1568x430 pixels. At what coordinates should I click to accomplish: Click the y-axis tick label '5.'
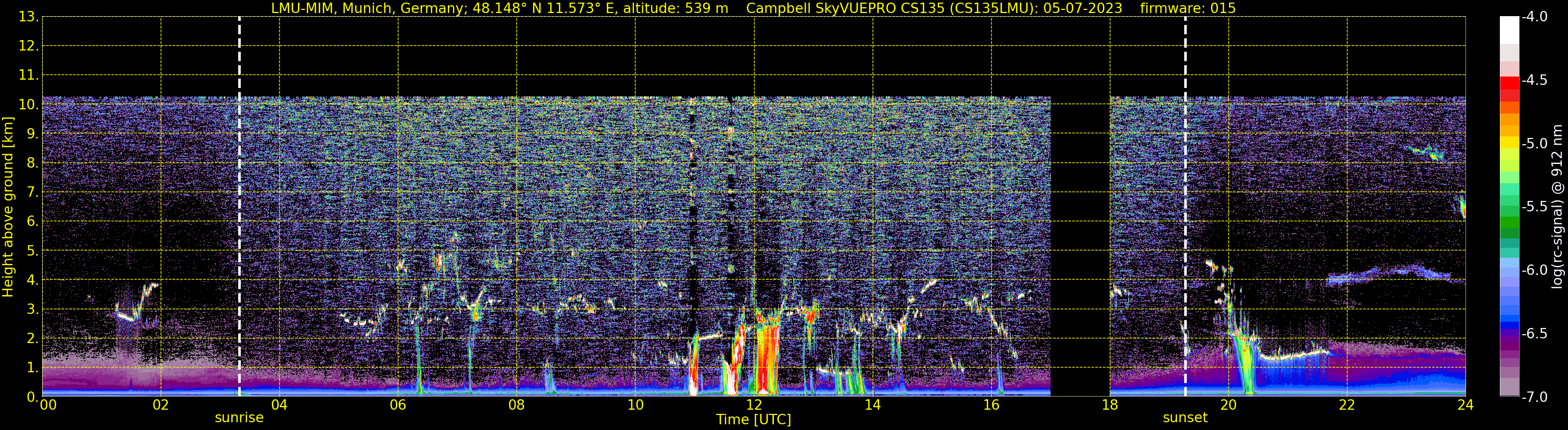click(x=32, y=251)
